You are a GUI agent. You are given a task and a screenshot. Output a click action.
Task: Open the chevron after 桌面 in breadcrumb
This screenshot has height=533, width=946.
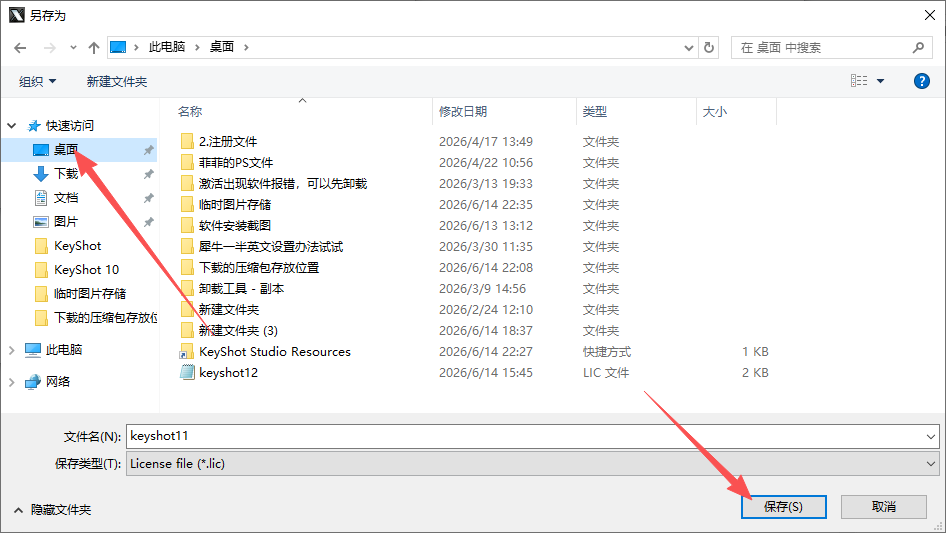tap(246, 48)
